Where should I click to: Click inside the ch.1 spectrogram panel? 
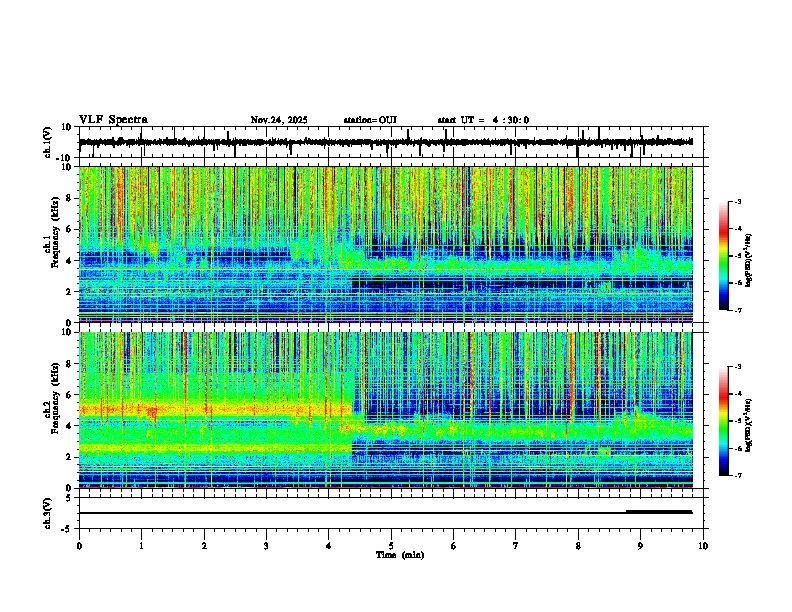386,244
